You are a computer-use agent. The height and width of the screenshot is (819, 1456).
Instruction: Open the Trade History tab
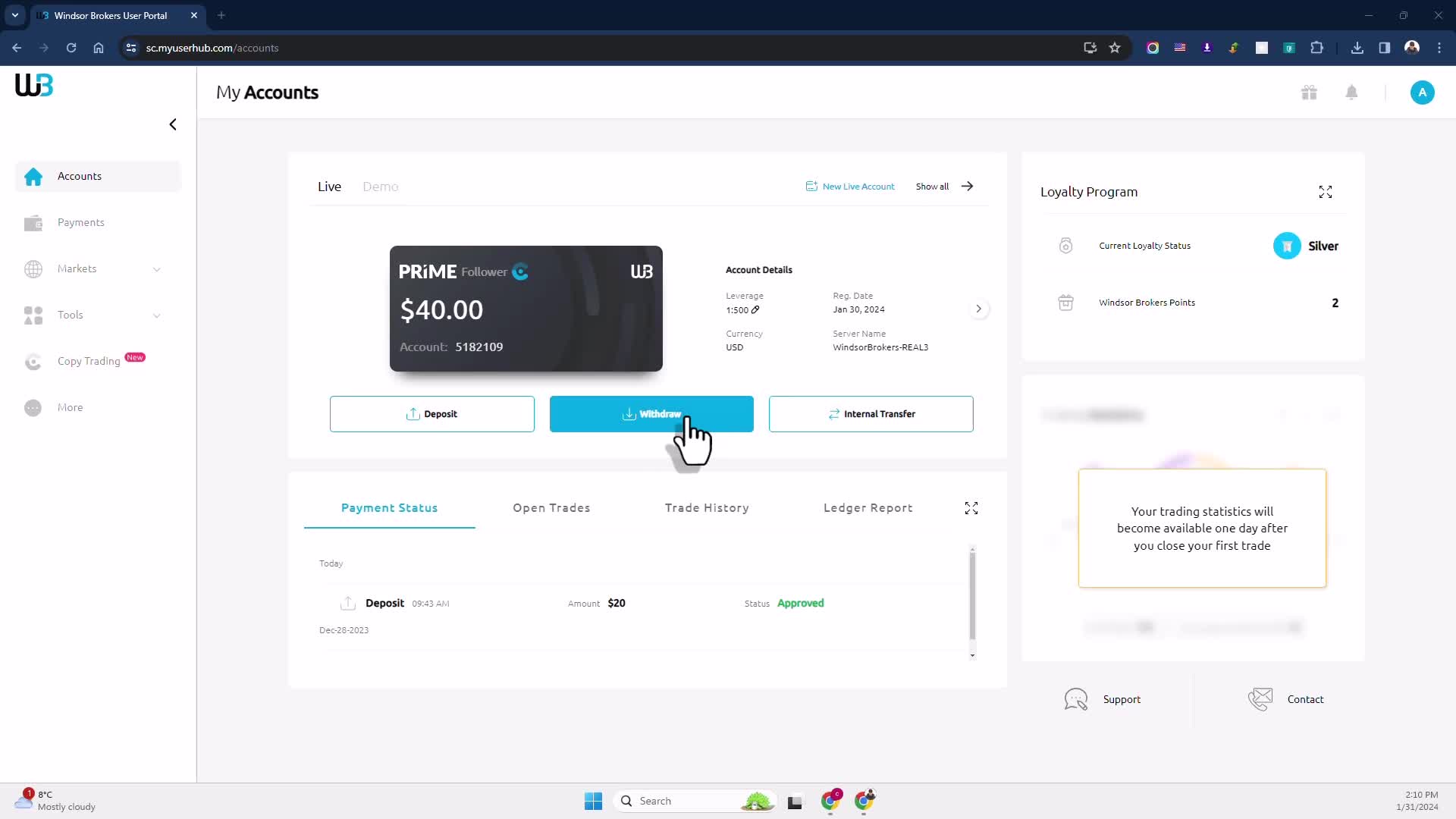tap(706, 508)
